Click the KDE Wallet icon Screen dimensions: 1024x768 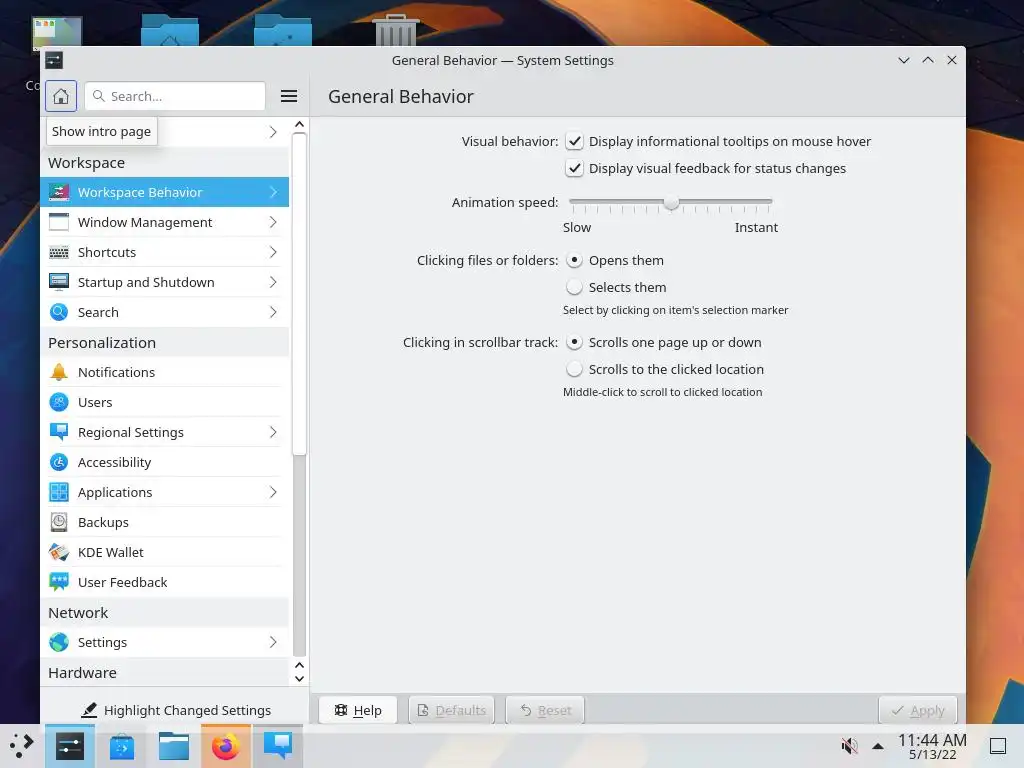(x=59, y=552)
